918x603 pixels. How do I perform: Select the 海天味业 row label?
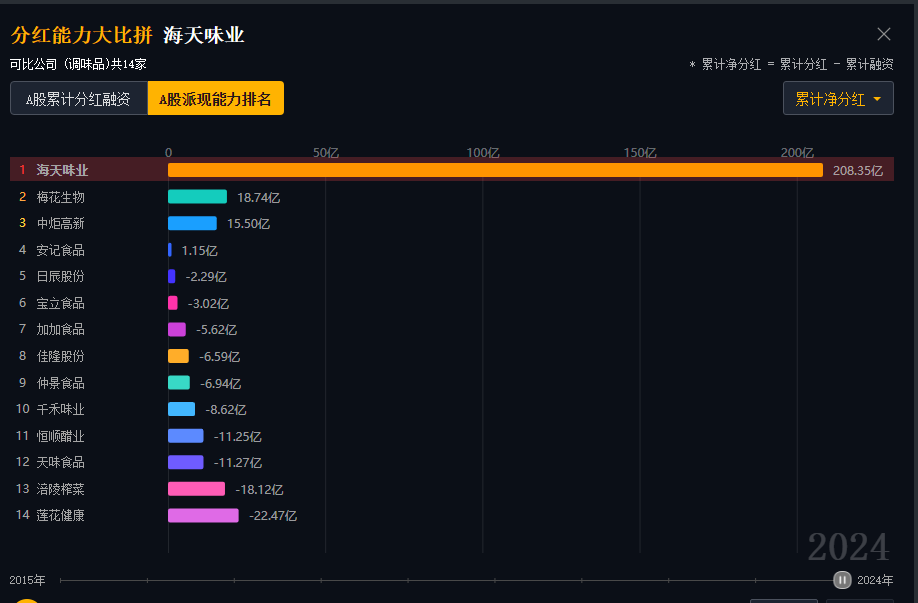[62, 170]
